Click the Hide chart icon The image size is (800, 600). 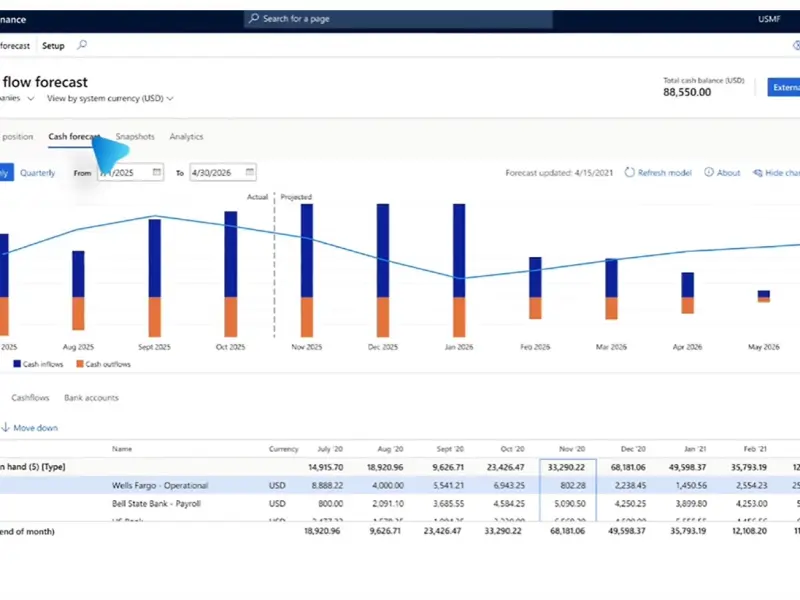[x=757, y=173]
